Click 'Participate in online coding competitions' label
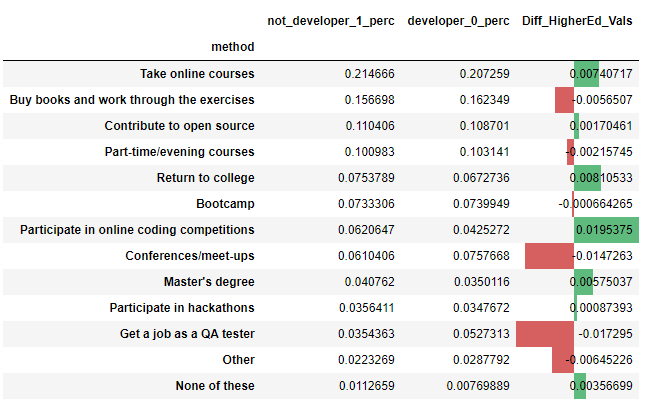The height and width of the screenshot is (403, 647). coord(137,229)
